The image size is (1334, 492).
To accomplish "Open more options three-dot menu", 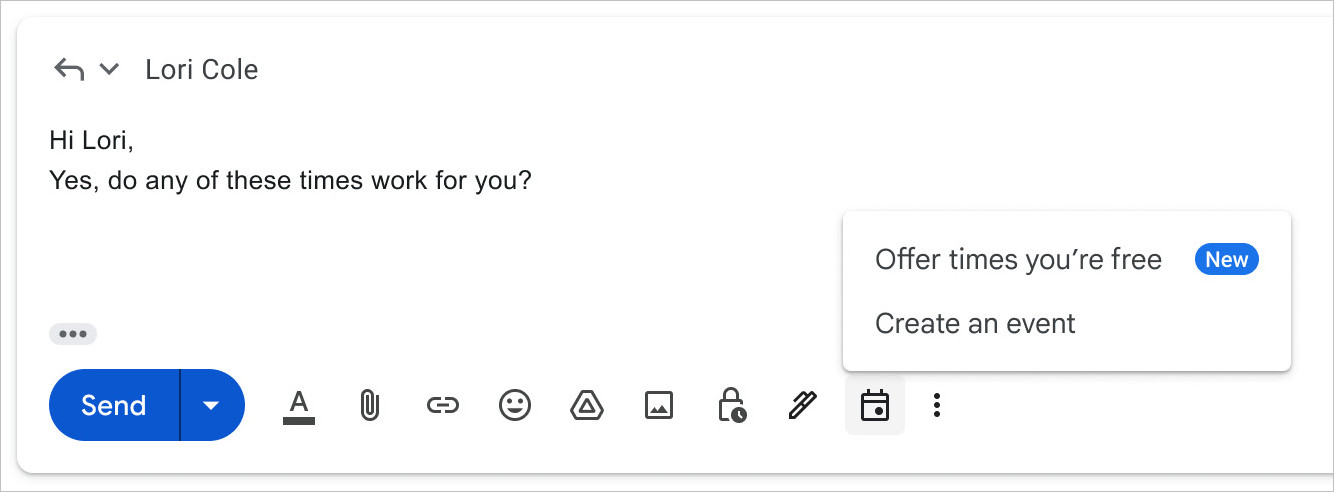I will point(937,405).
